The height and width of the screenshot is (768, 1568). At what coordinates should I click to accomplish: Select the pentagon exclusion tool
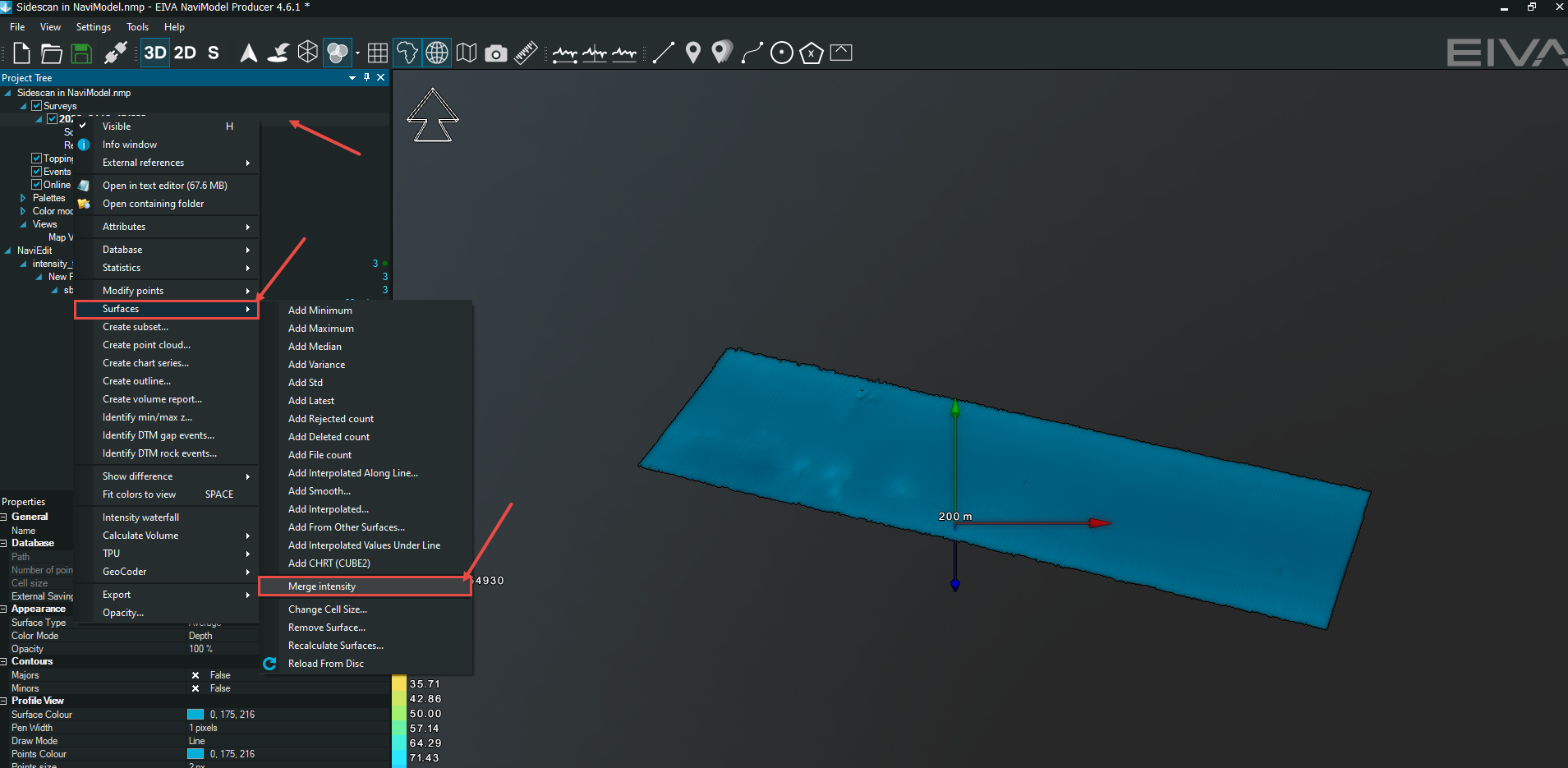[812, 53]
